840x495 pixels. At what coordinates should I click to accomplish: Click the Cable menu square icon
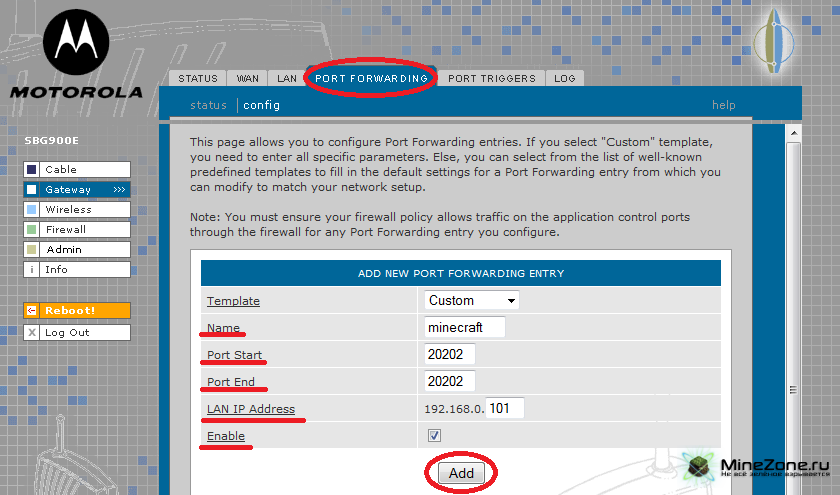pyautogui.click(x=32, y=170)
